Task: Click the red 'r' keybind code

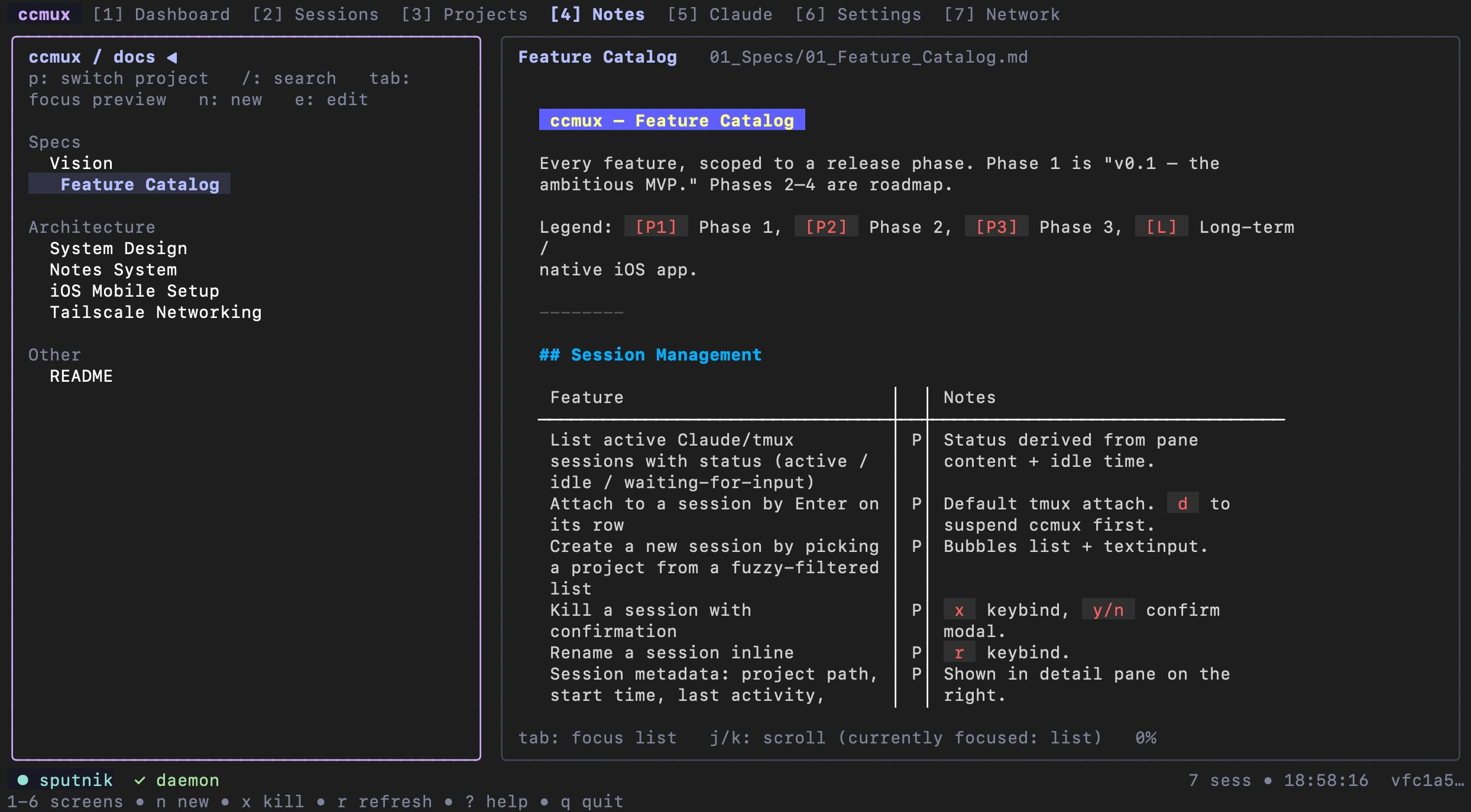Action: tap(960, 652)
